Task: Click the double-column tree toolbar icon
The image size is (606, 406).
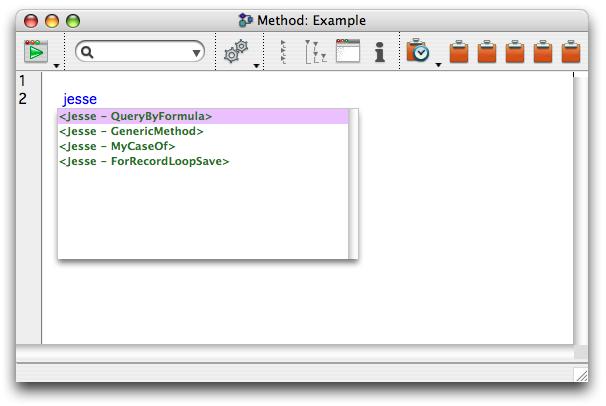Action: 315,52
